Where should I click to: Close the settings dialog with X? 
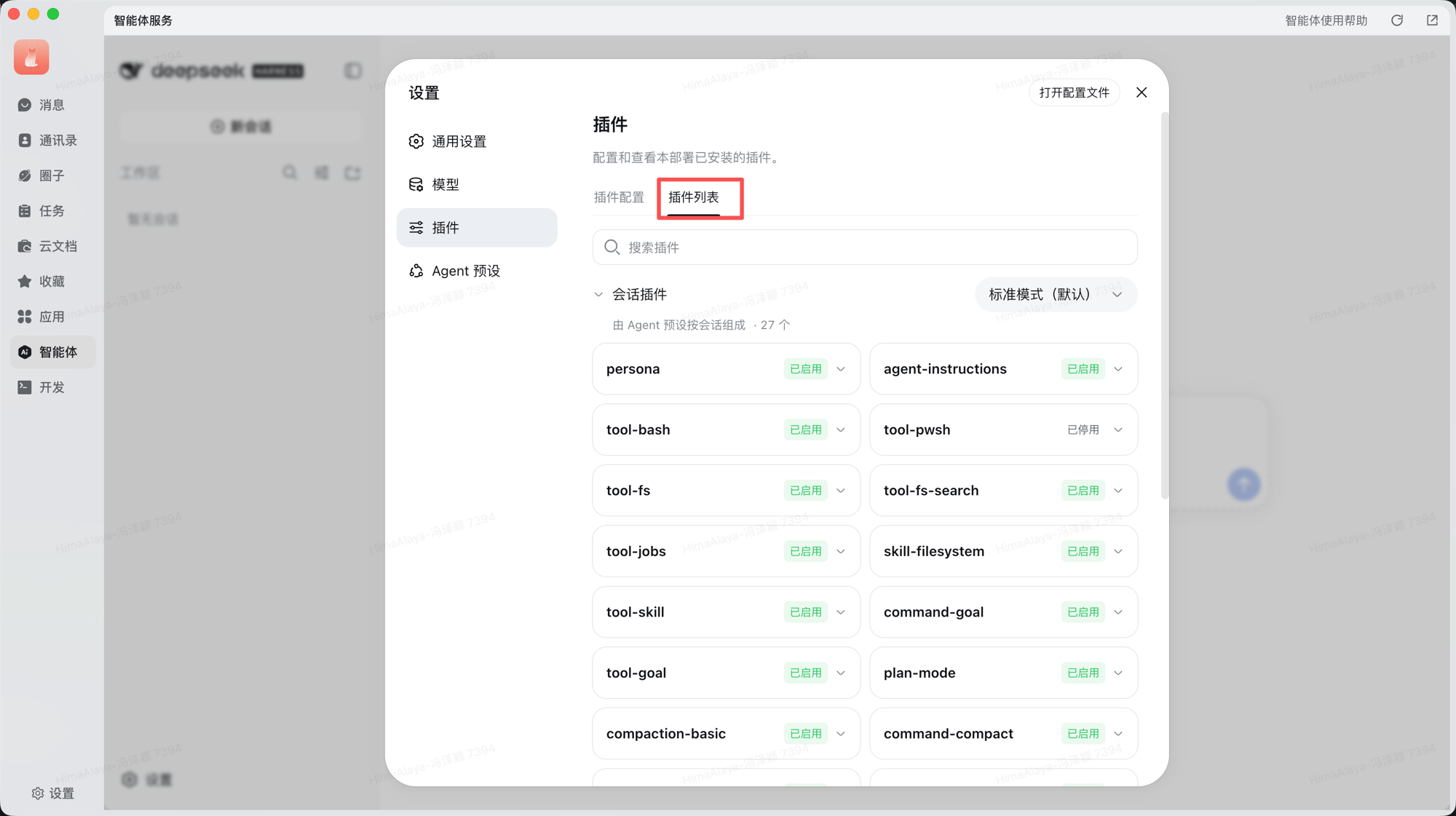click(x=1142, y=92)
